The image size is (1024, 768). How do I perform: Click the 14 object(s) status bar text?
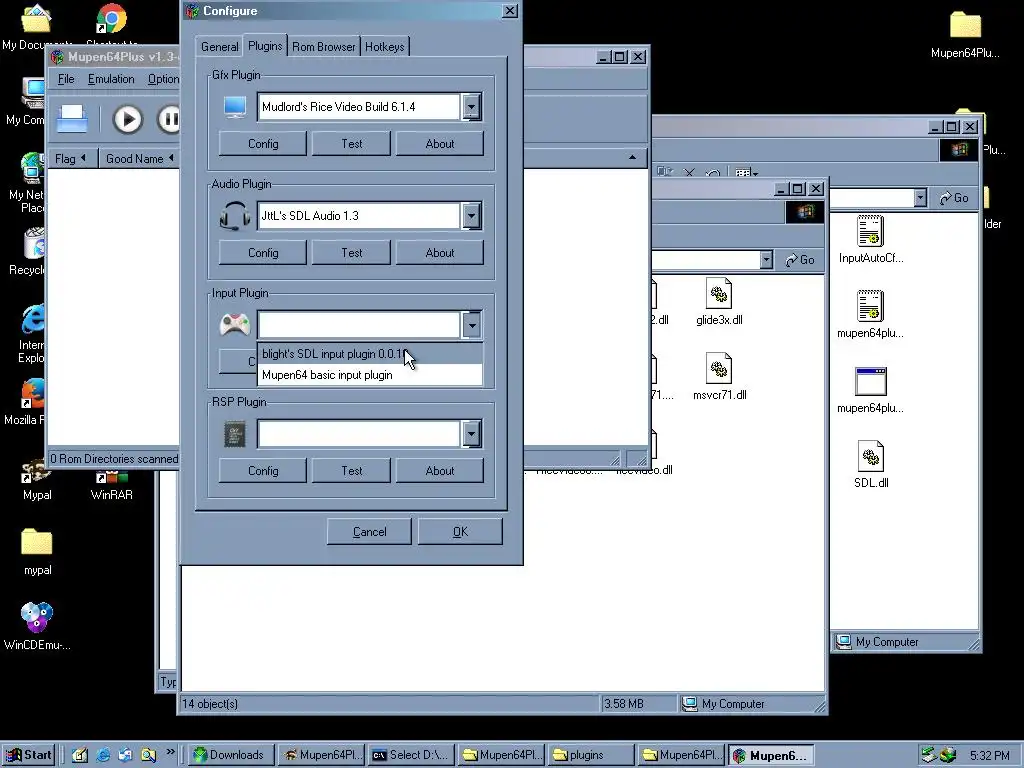coord(210,704)
